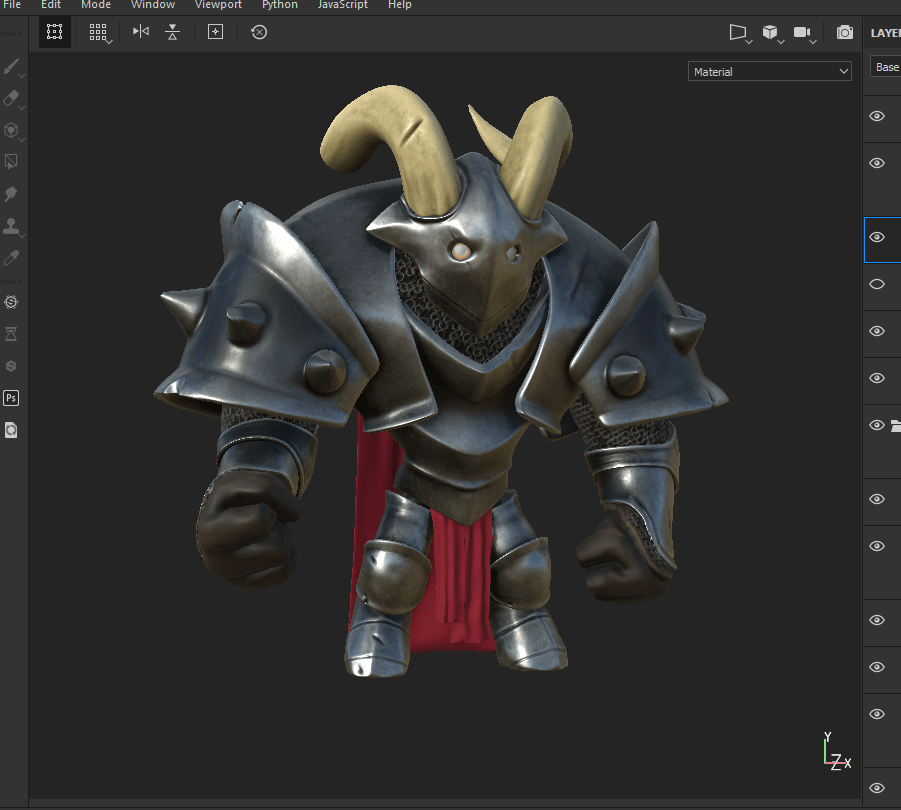Hide the folder group layer
Screen dimensions: 901x810
tap(877, 425)
